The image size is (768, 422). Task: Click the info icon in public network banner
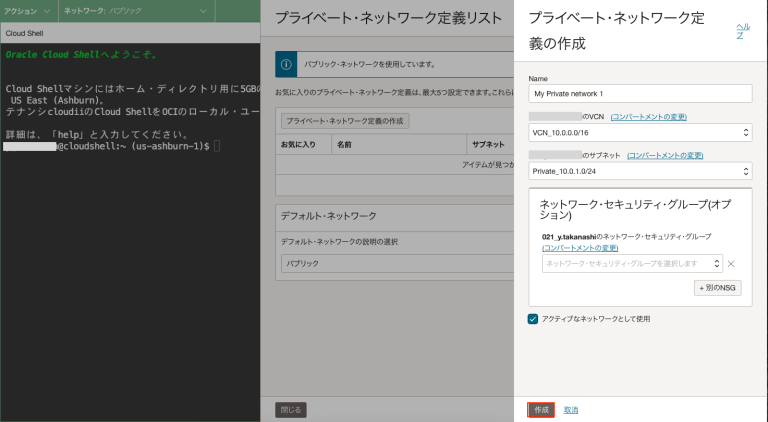286,64
